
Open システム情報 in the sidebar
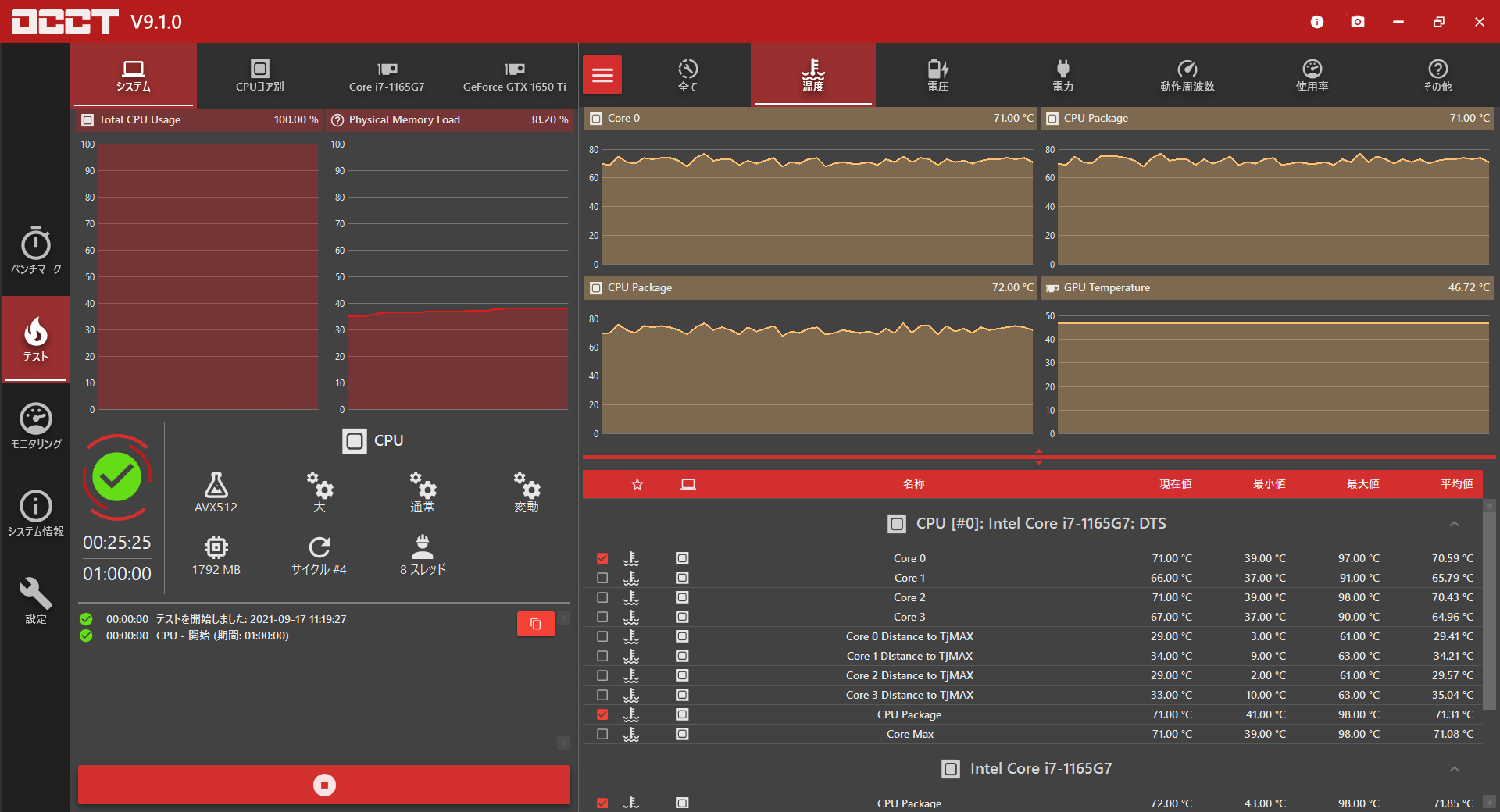tap(36, 513)
